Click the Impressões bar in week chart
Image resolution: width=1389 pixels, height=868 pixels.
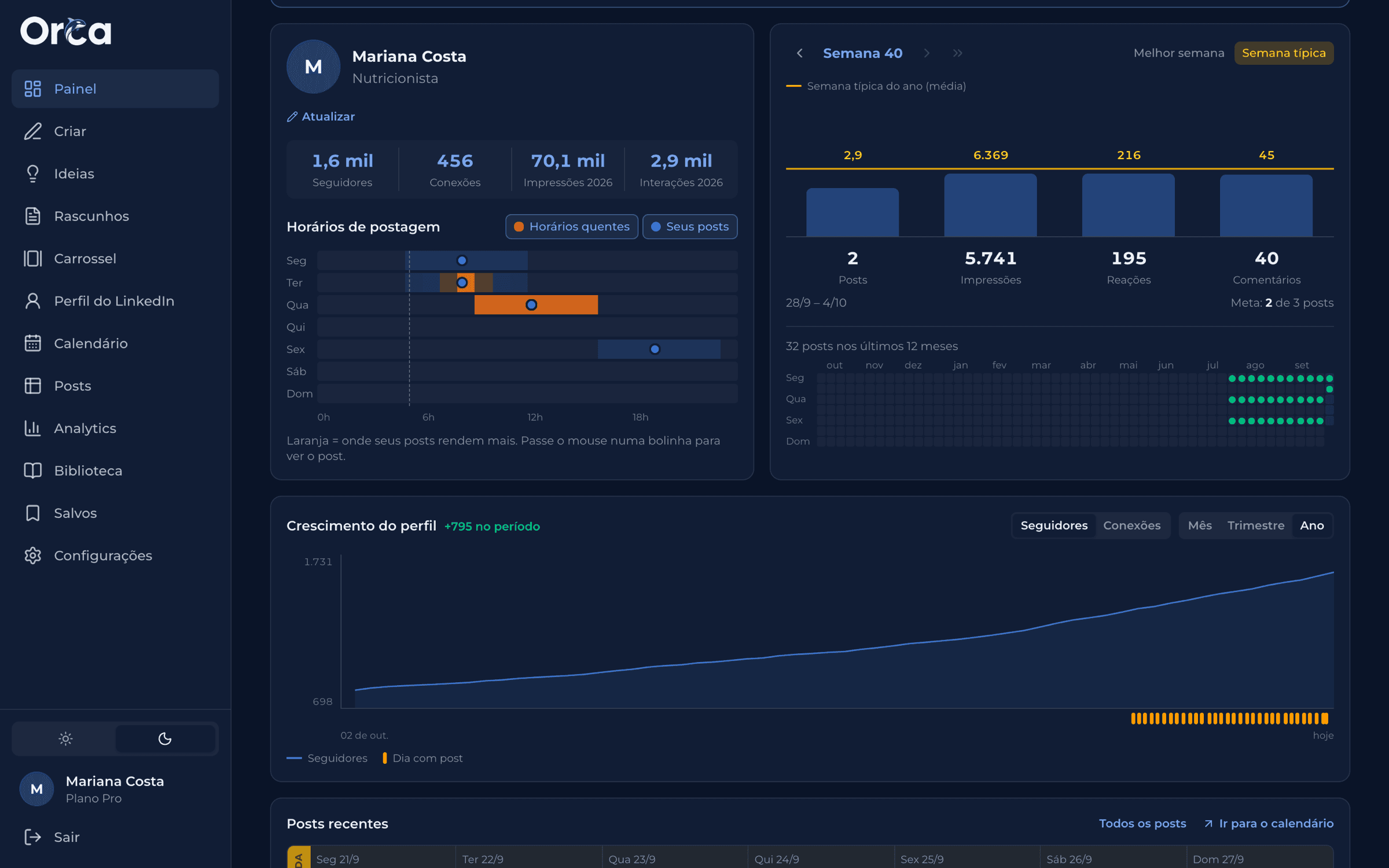tap(990, 205)
